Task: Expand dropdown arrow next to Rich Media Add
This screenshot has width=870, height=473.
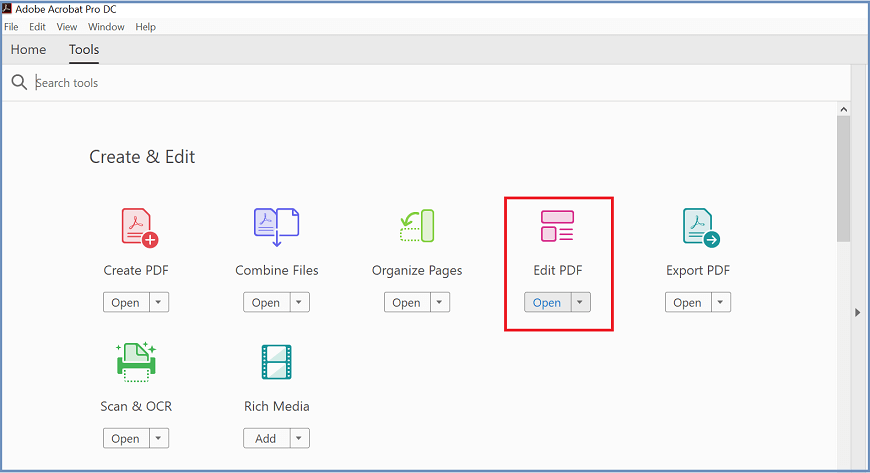Action: 299,439
